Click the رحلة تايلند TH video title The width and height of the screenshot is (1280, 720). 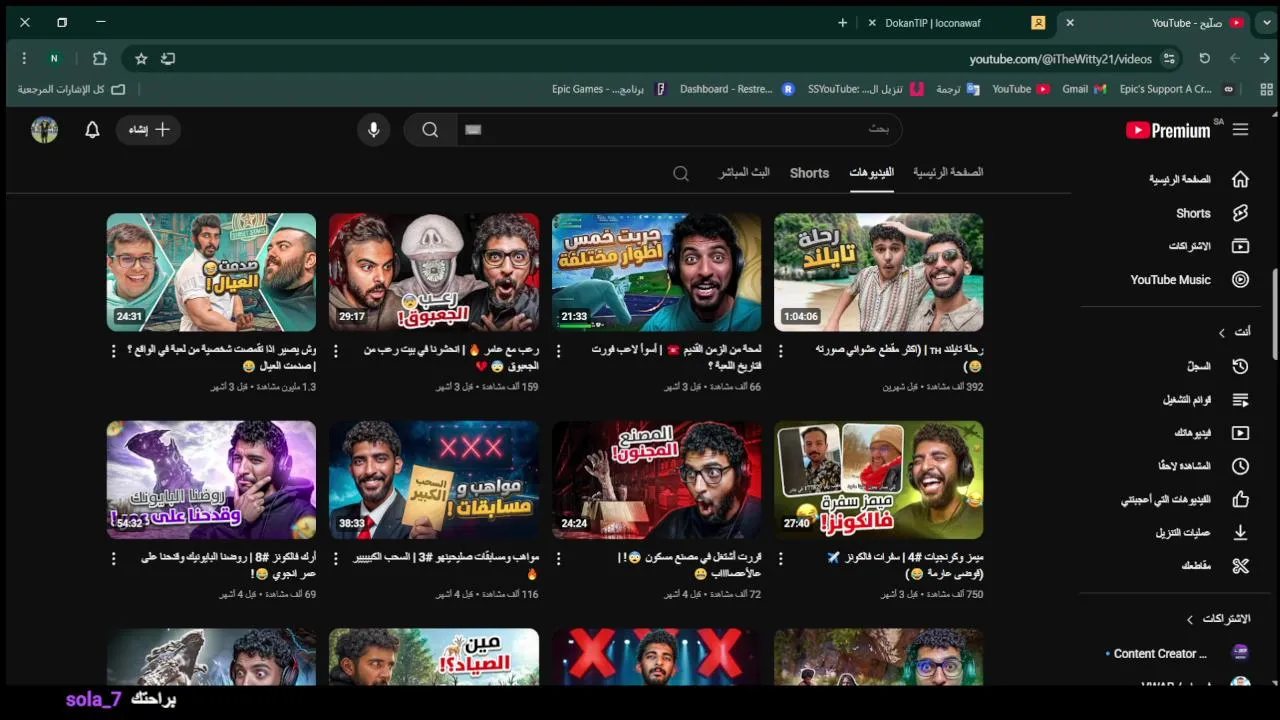[x=898, y=358]
